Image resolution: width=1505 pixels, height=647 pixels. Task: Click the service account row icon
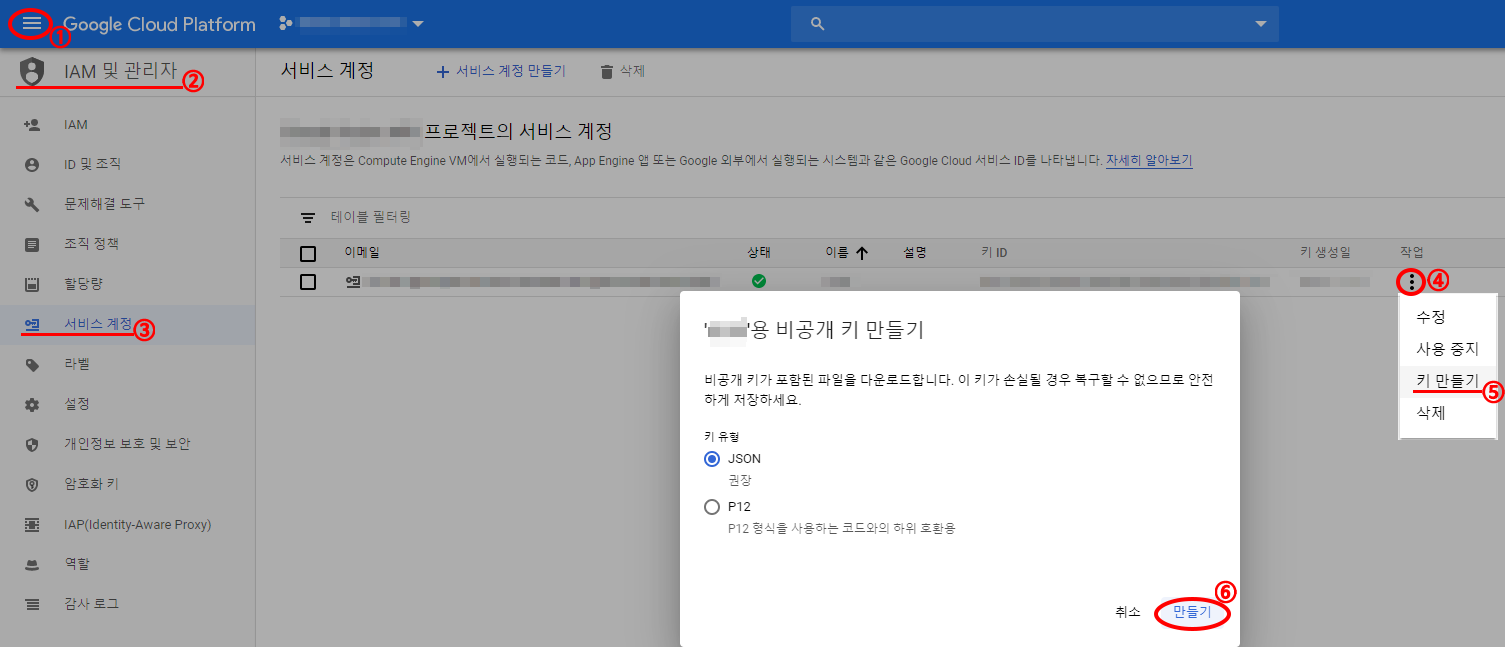click(x=352, y=282)
